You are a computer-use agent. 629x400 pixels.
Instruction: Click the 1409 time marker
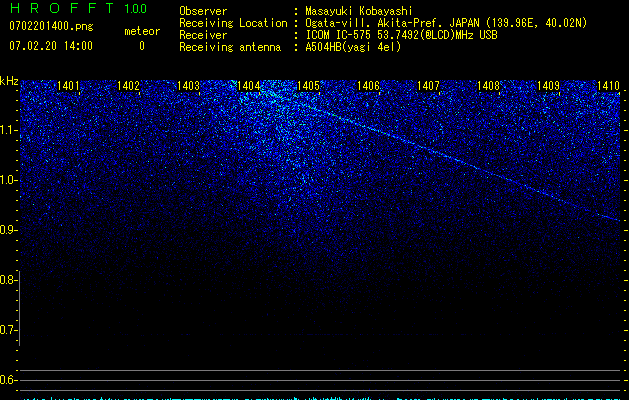coord(548,85)
